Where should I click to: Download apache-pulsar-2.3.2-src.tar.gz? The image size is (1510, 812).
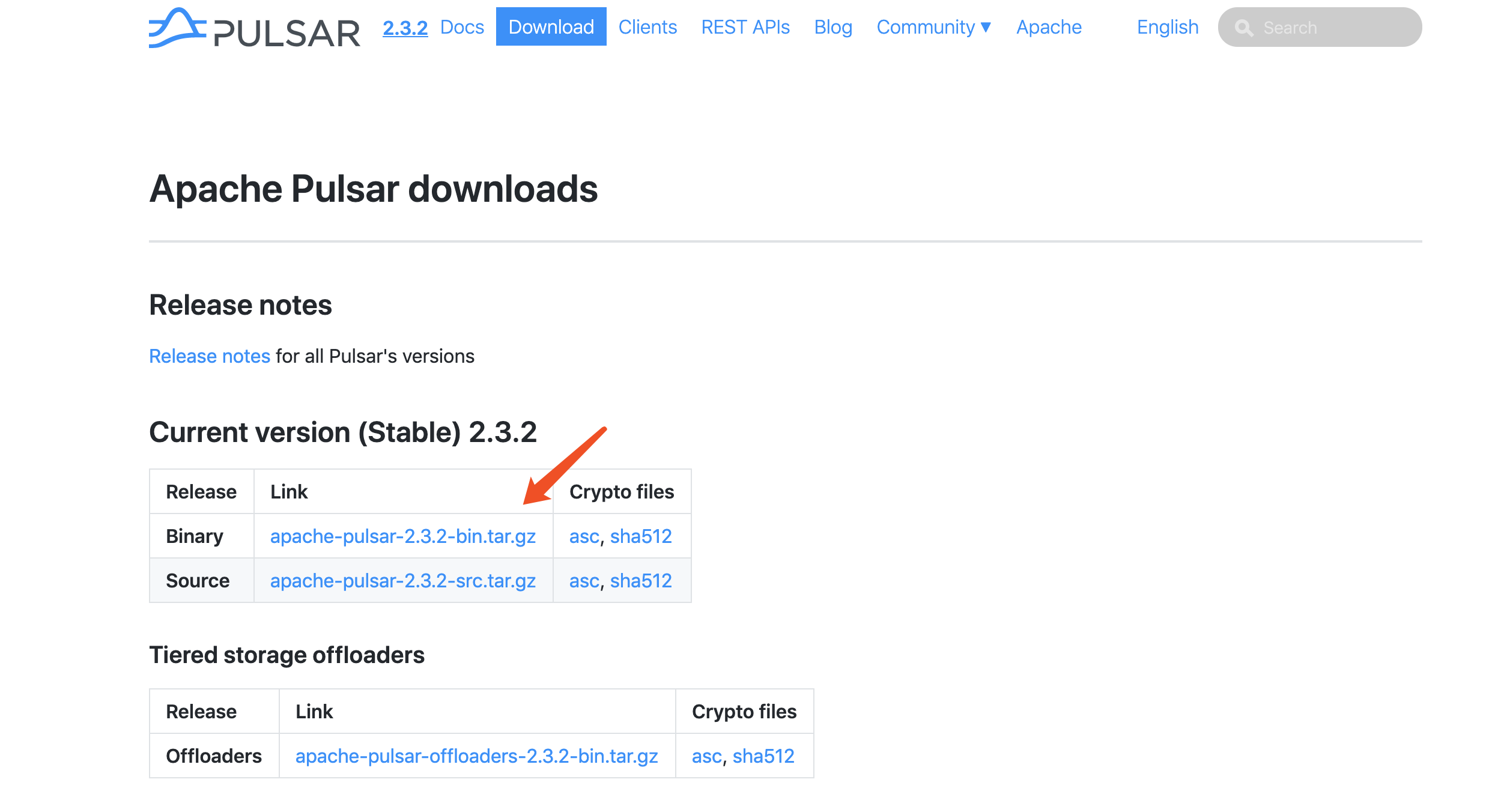click(402, 580)
